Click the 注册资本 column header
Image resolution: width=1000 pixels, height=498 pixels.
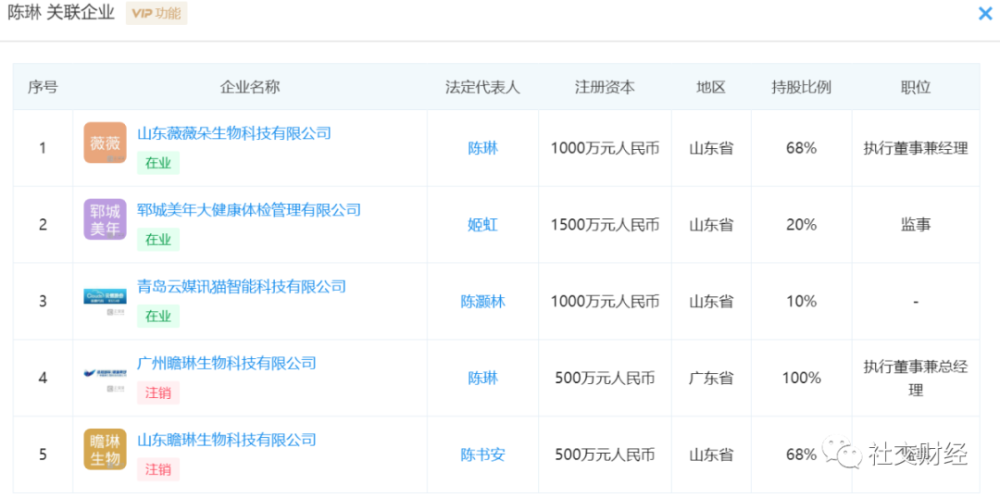[604, 87]
